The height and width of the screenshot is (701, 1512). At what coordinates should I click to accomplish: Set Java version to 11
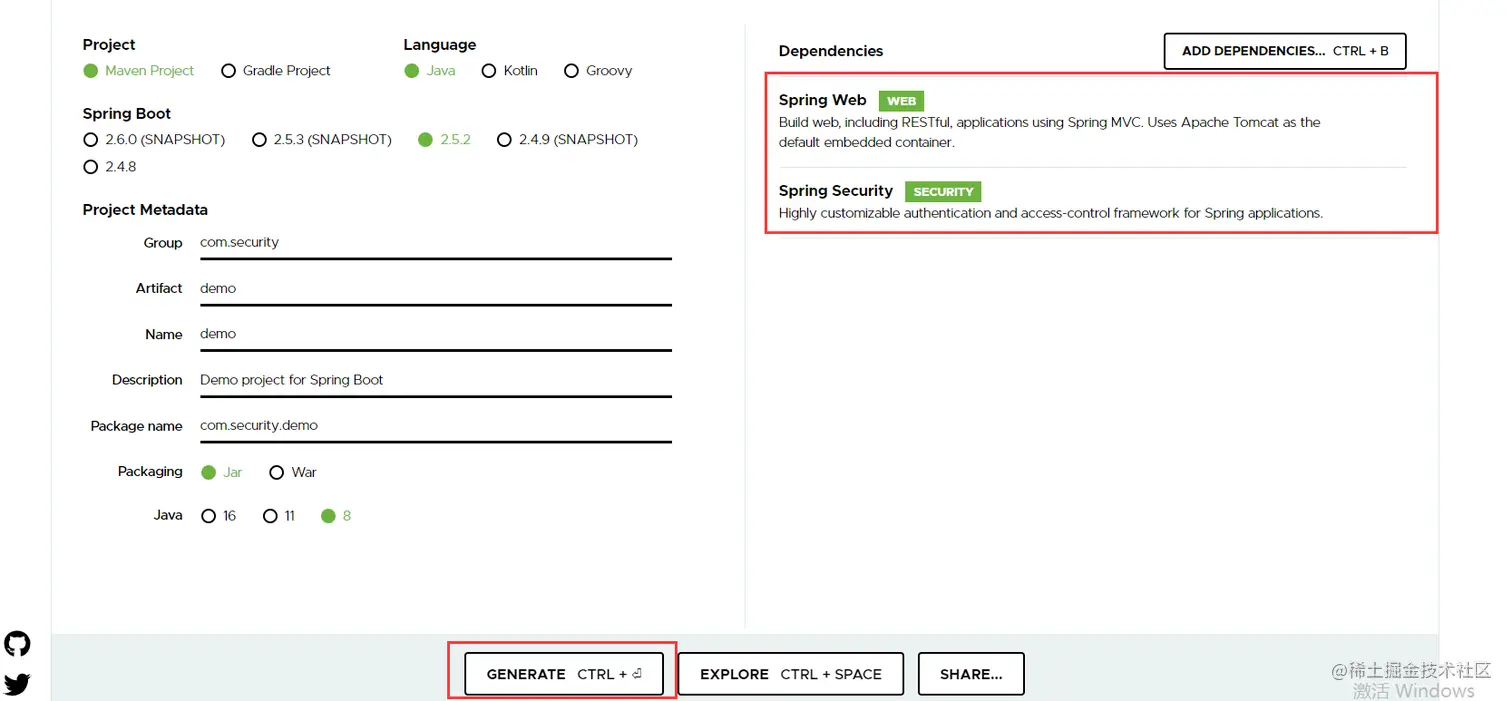pos(278,516)
